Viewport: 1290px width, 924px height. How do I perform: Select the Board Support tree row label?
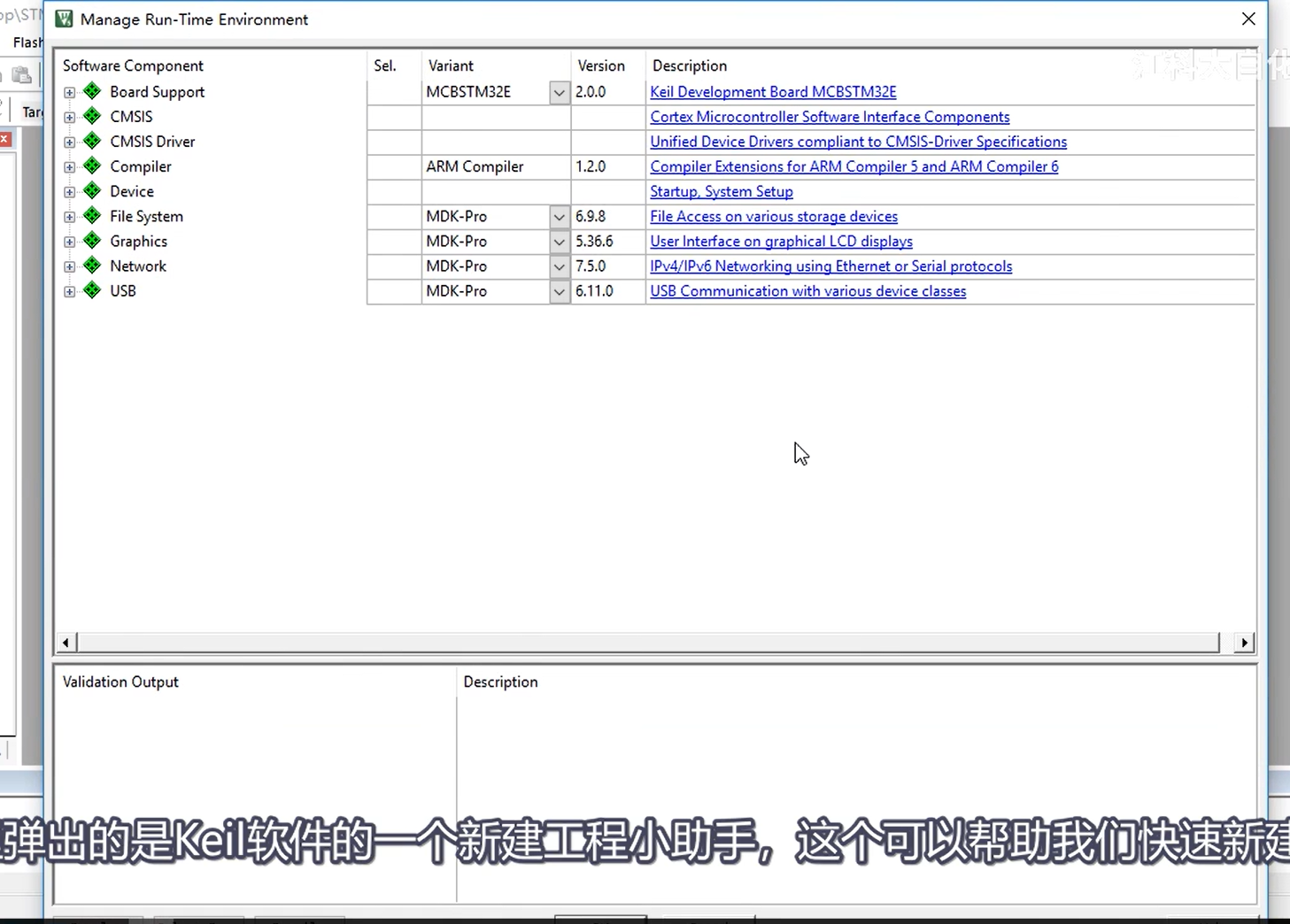click(x=157, y=92)
